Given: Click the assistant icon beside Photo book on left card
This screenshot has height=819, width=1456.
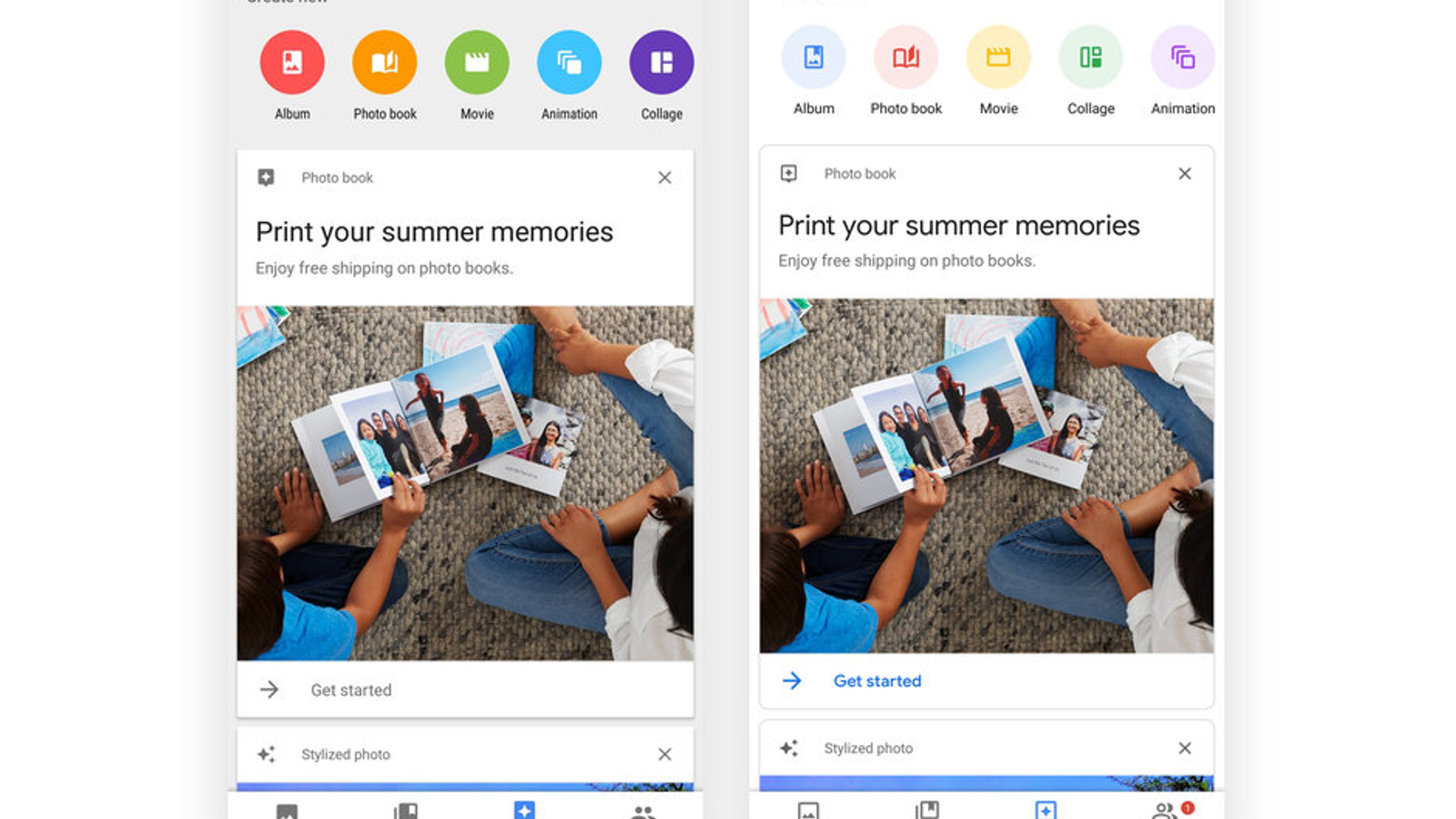Looking at the screenshot, I should point(266,177).
